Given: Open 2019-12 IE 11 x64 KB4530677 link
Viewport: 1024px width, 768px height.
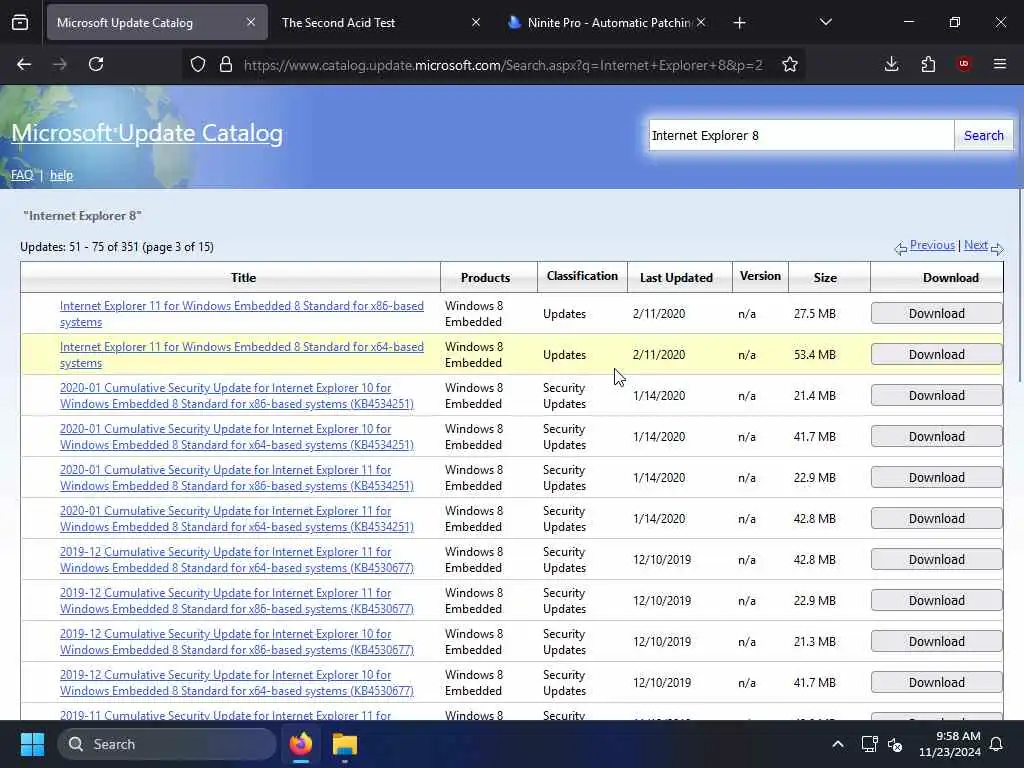Looking at the screenshot, I should pos(236,560).
